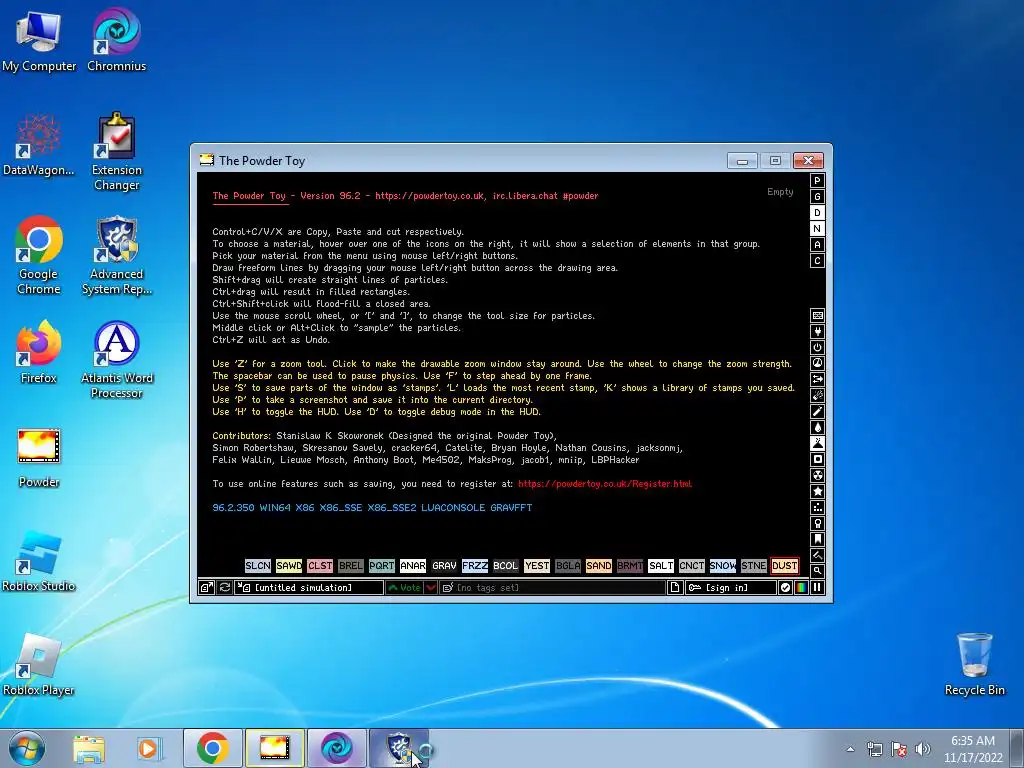Screen dimensions: 1024x768
Task: Select the BRMT element
Action: click(x=630, y=566)
